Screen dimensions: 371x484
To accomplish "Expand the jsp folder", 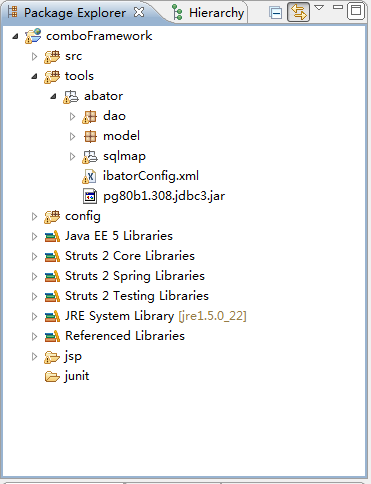I will point(34,356).
